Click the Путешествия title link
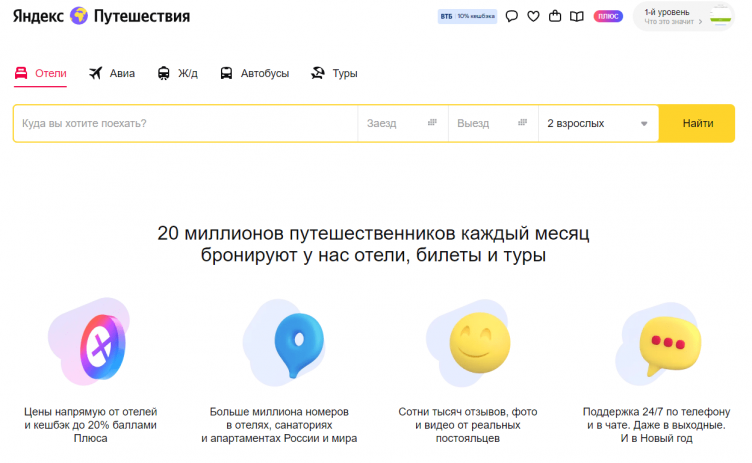 (142, 16)
